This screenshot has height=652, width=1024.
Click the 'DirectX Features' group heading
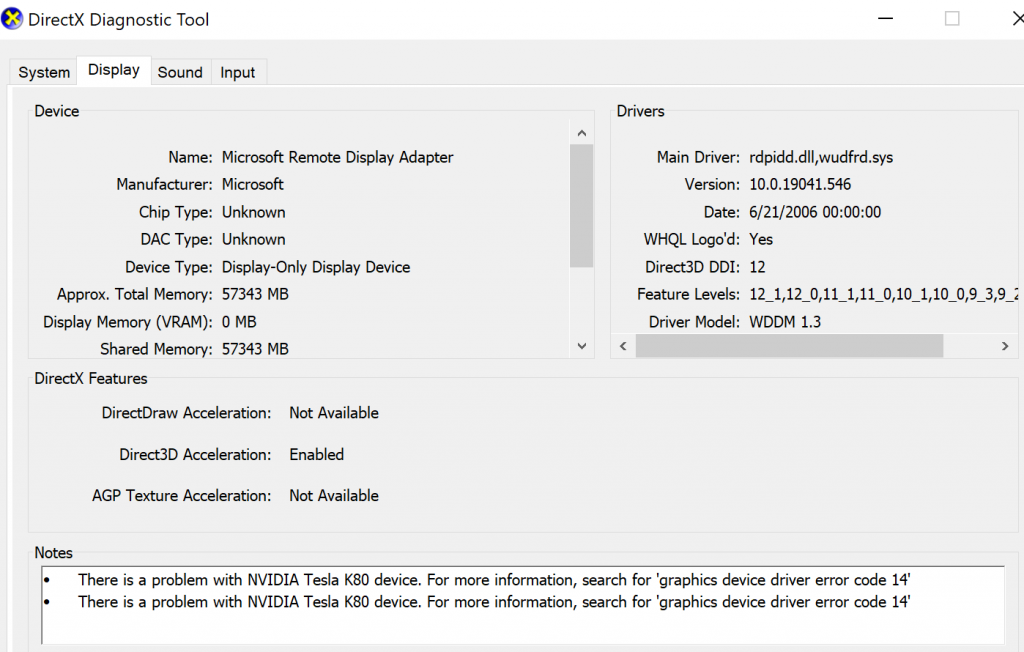coord(91,379)
